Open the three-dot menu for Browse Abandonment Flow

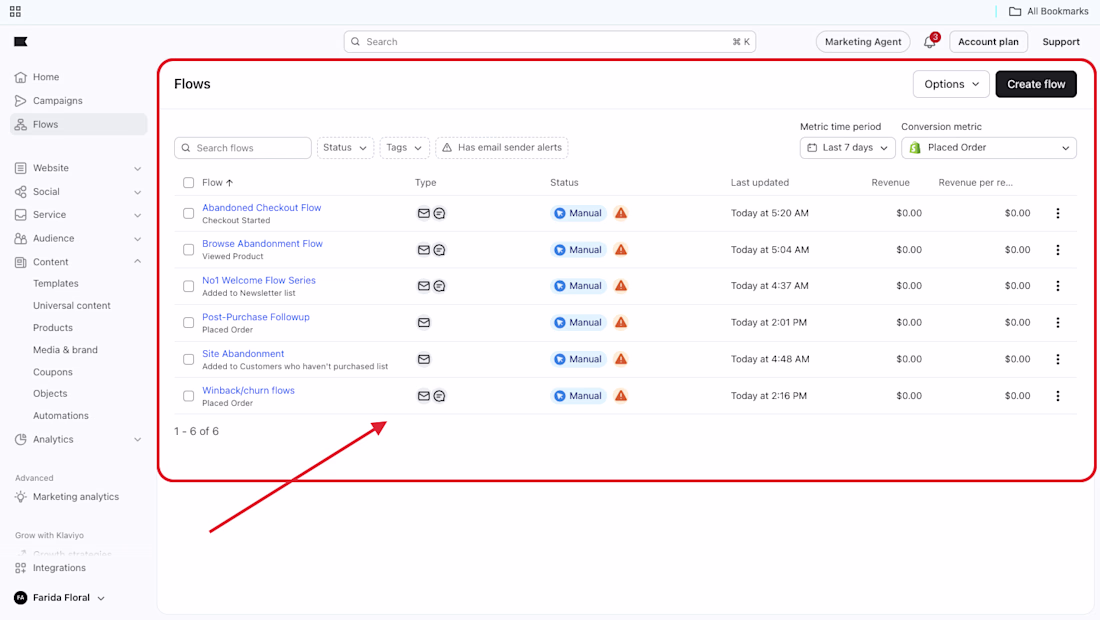[x=1058, y=250]
